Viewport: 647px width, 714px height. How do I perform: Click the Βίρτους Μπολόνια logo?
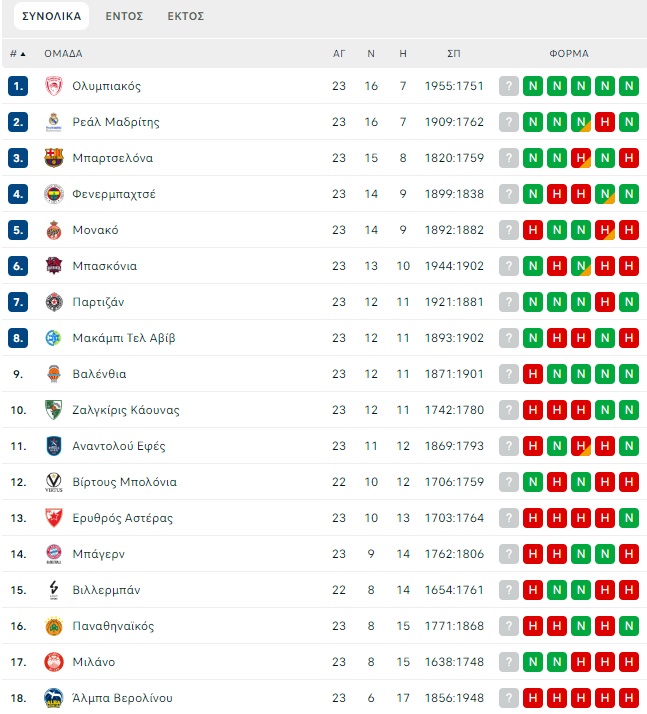click(x=54, y=482)
